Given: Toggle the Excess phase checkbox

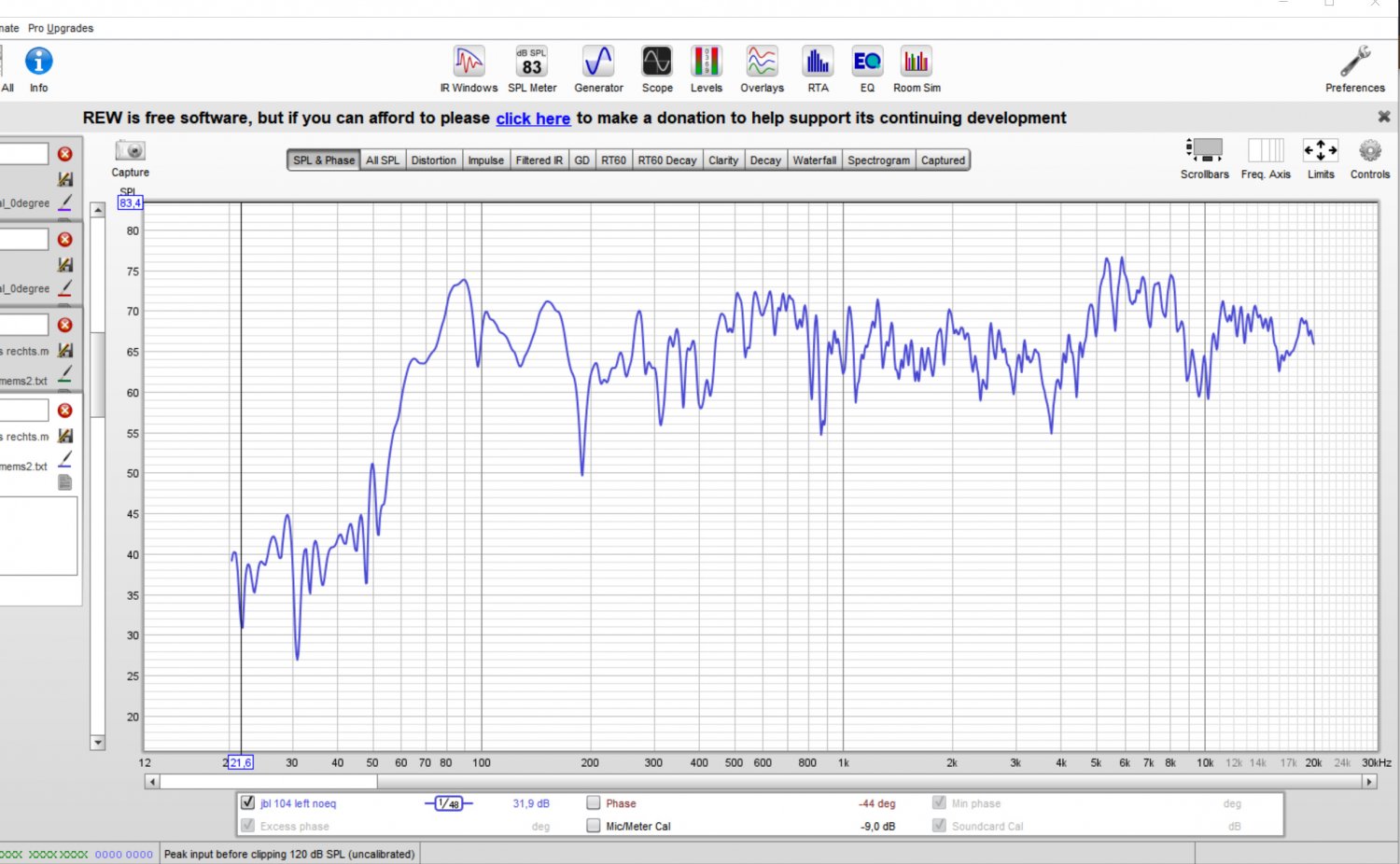Looking at the screenshot, I should click(247, 826).
